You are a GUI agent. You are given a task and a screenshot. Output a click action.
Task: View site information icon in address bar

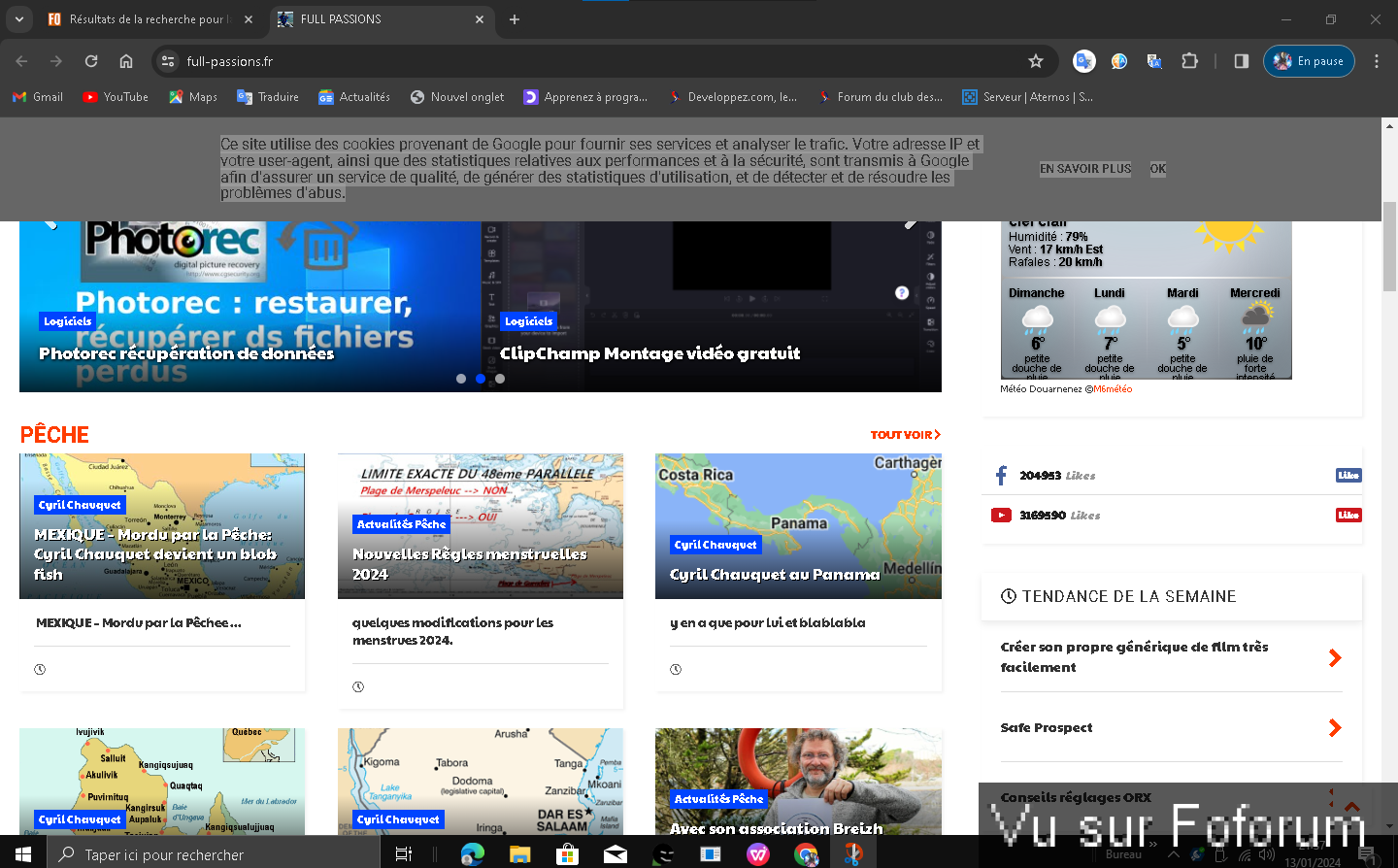(x=168, y=61)
